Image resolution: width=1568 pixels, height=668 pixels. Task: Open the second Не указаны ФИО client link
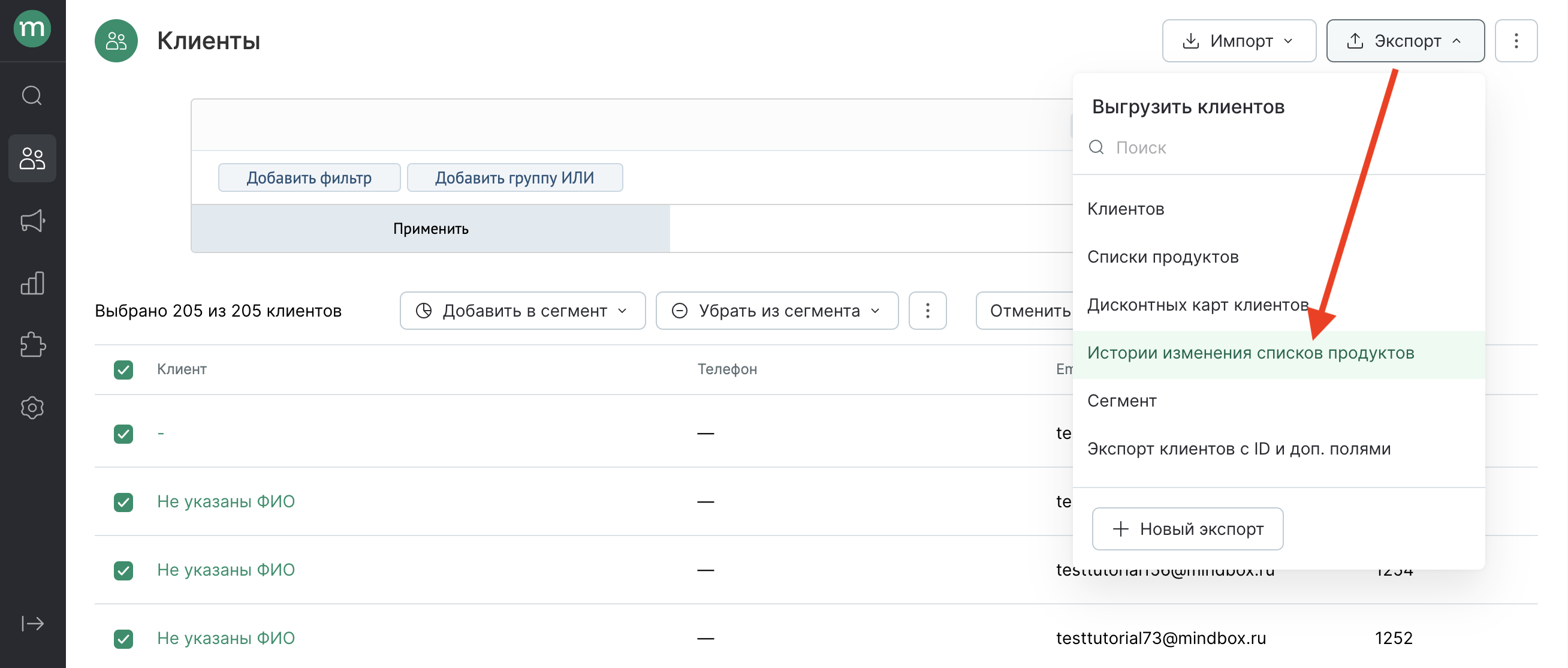[226, 569]
